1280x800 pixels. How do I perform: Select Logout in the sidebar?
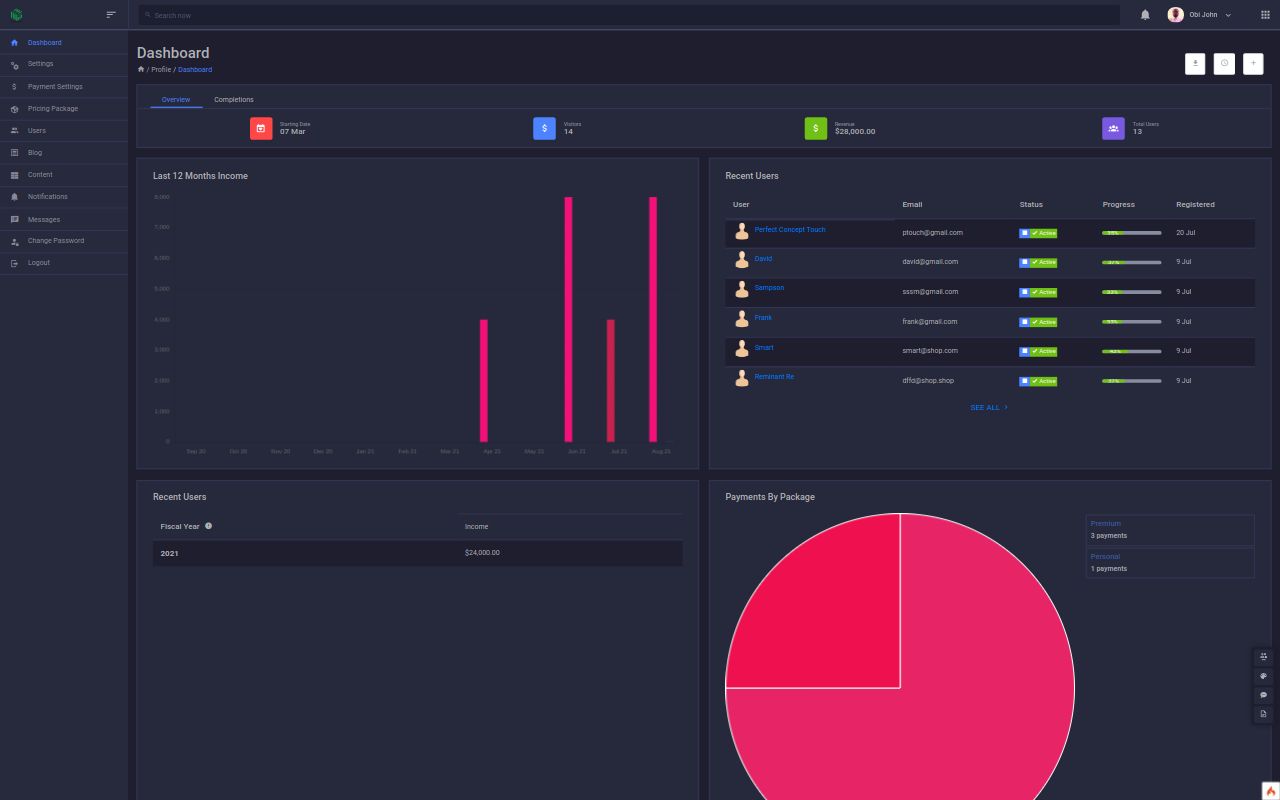pyautogui.click(x=64, y=263)
